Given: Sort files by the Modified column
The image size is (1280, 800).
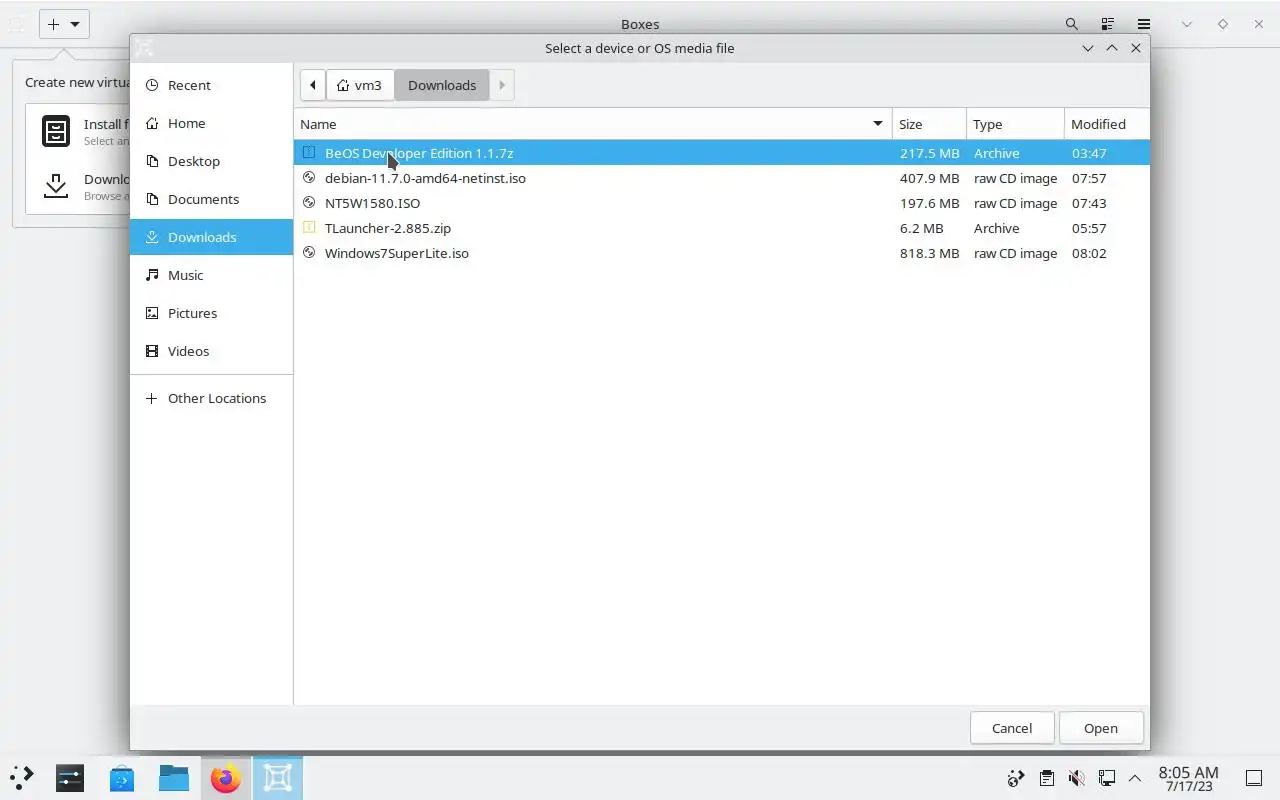Looking at the screenshot, I should point(1107,124).
